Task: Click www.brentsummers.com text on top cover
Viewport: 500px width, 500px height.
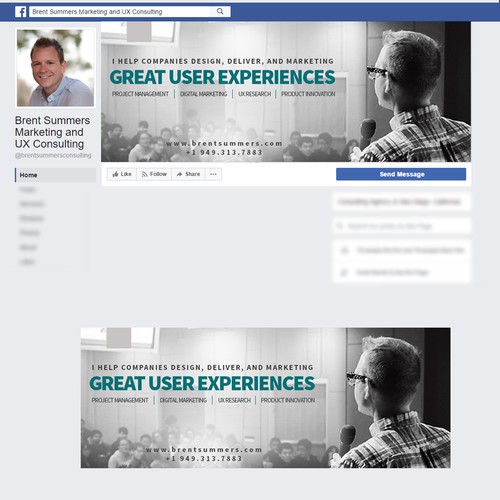Action: tap(224, 143)
